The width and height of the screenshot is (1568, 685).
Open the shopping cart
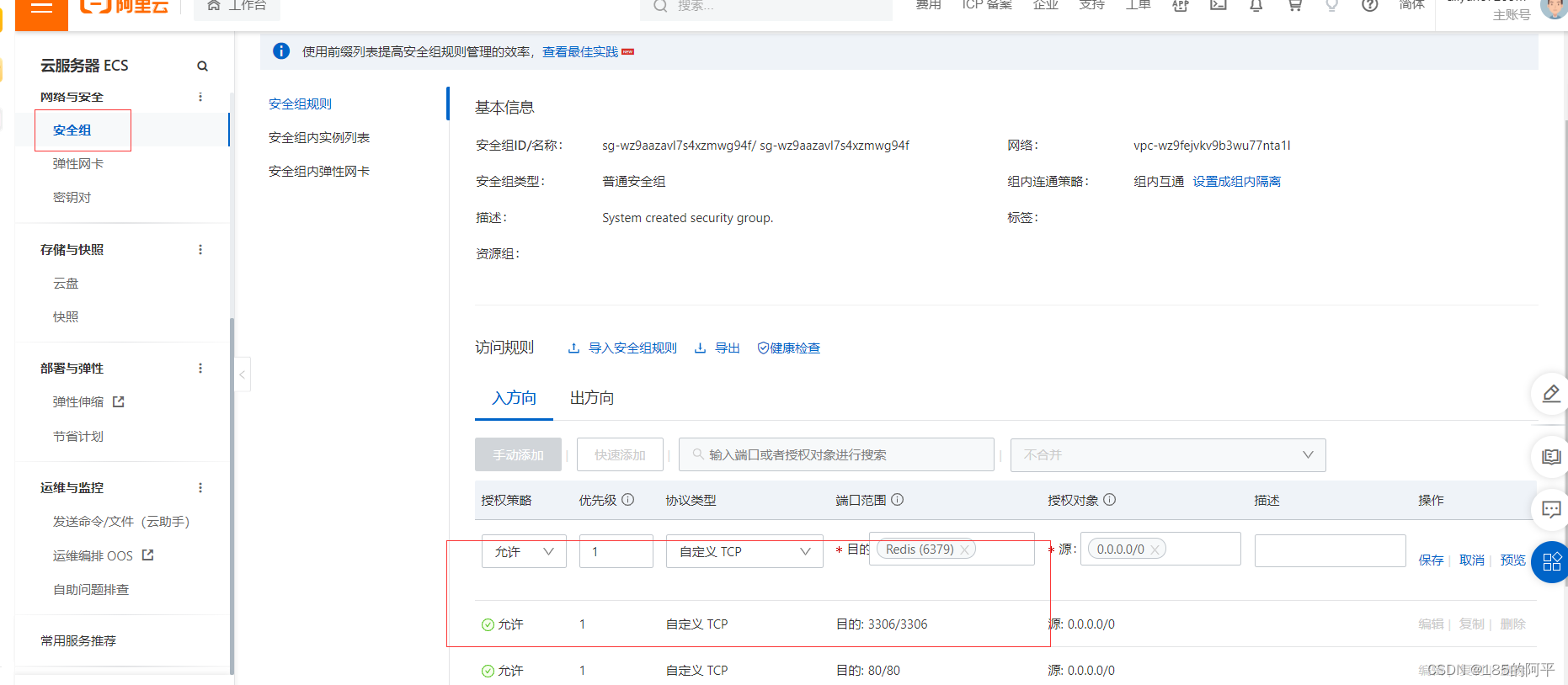[1294, 5]
